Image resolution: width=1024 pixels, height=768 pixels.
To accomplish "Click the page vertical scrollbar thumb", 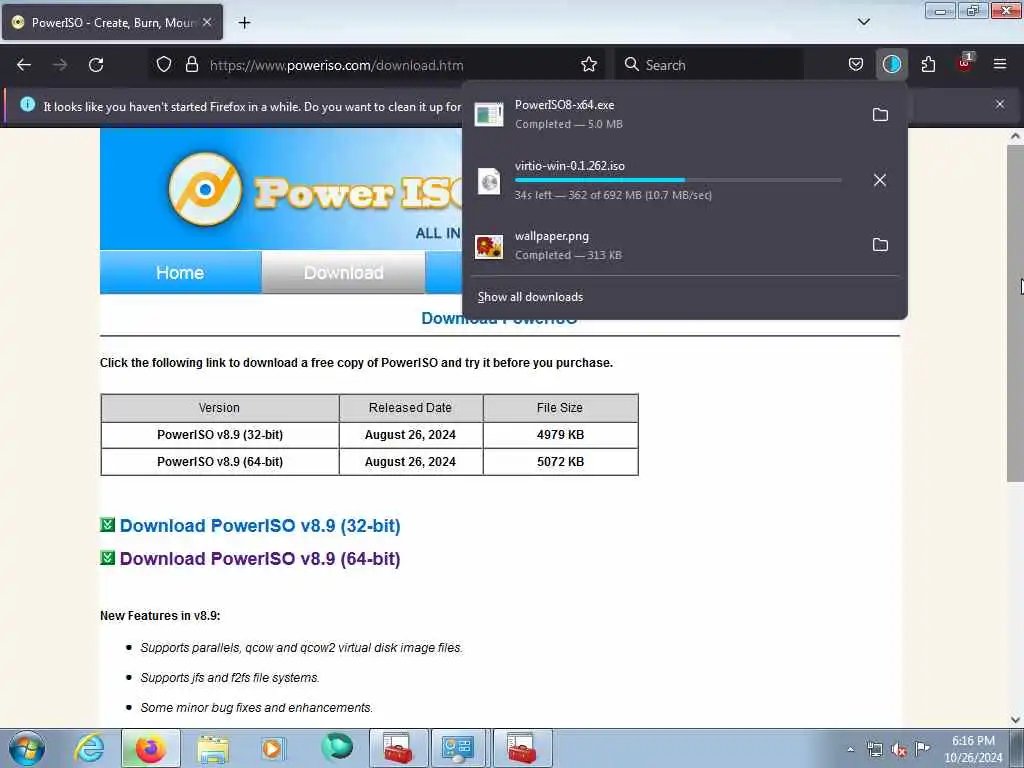I will [1015, 313].
